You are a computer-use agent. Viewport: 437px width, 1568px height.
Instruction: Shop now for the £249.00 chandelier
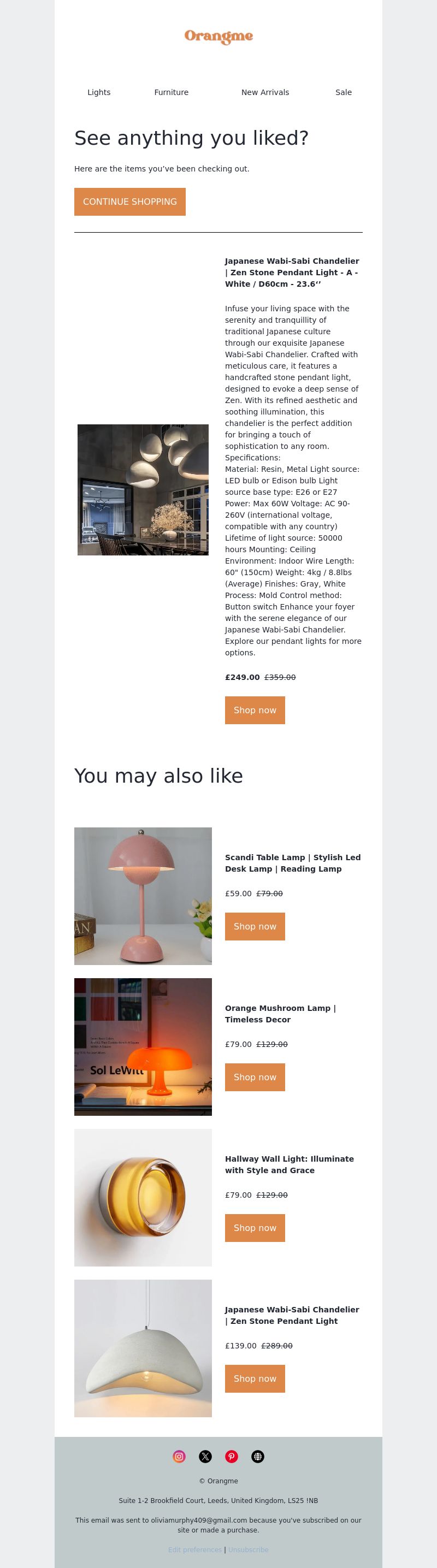(x=255, y=711)
